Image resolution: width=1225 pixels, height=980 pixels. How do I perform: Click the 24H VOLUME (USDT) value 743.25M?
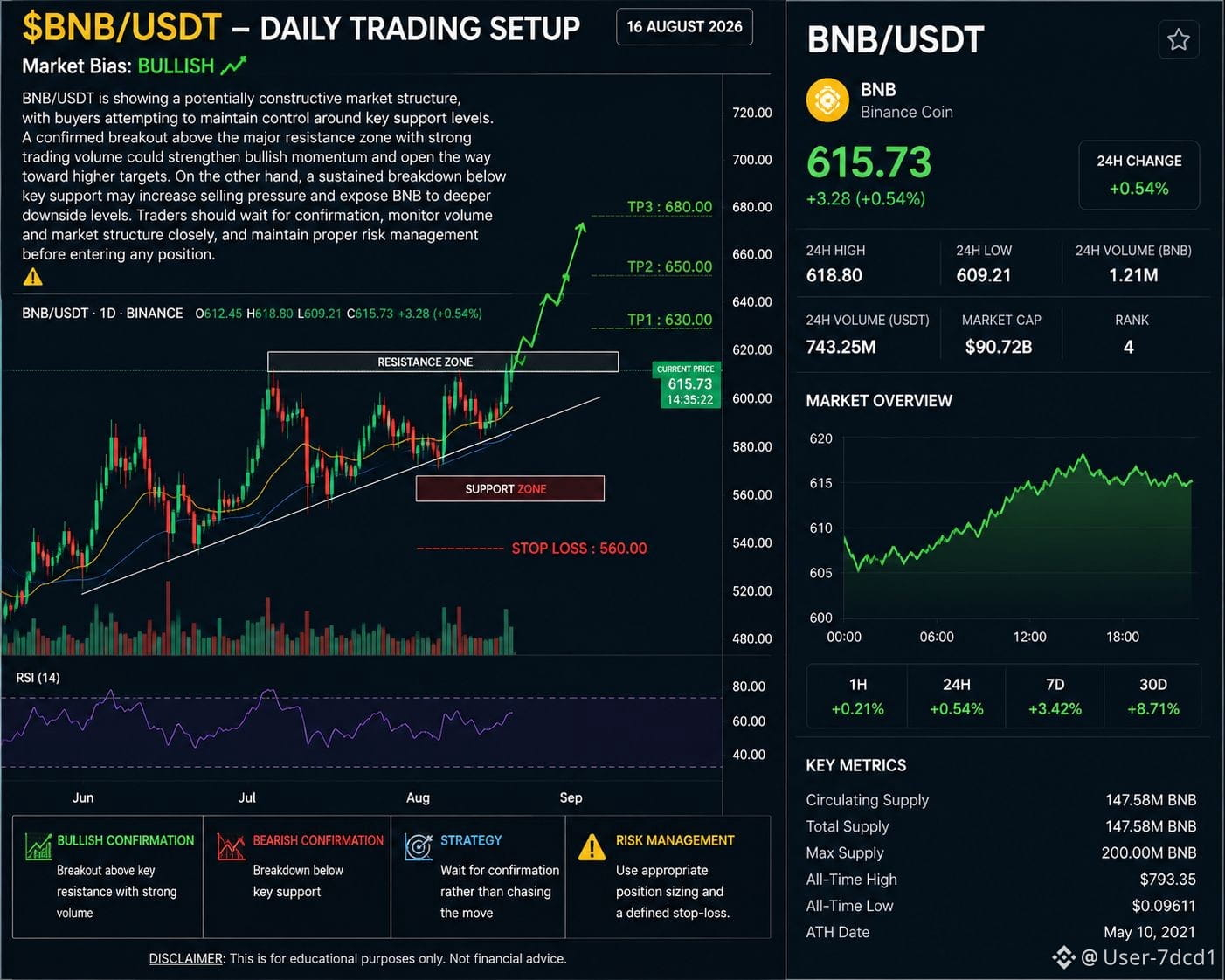tap(841, 347)
